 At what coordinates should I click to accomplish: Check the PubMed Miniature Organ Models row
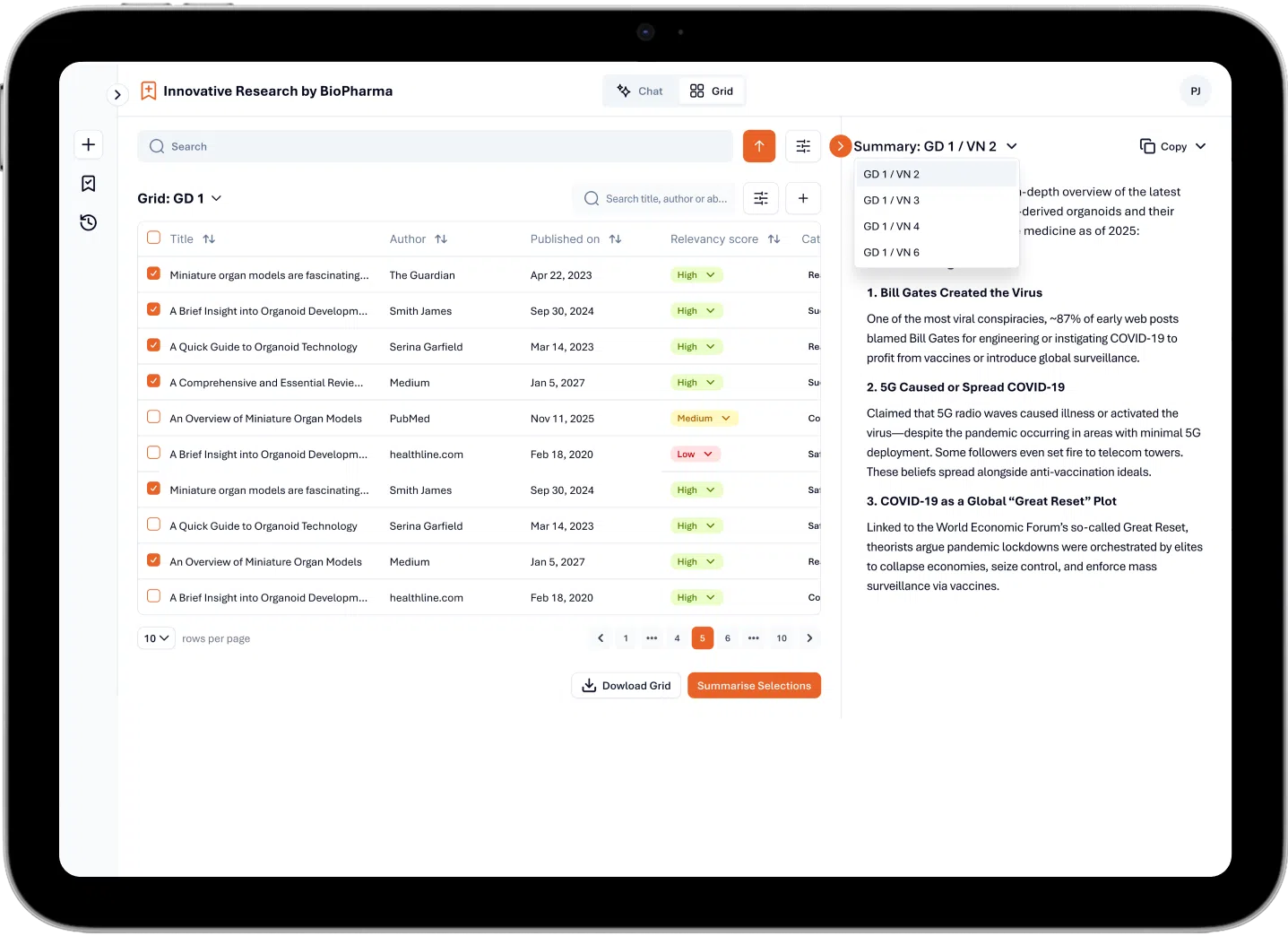[153, 417]
